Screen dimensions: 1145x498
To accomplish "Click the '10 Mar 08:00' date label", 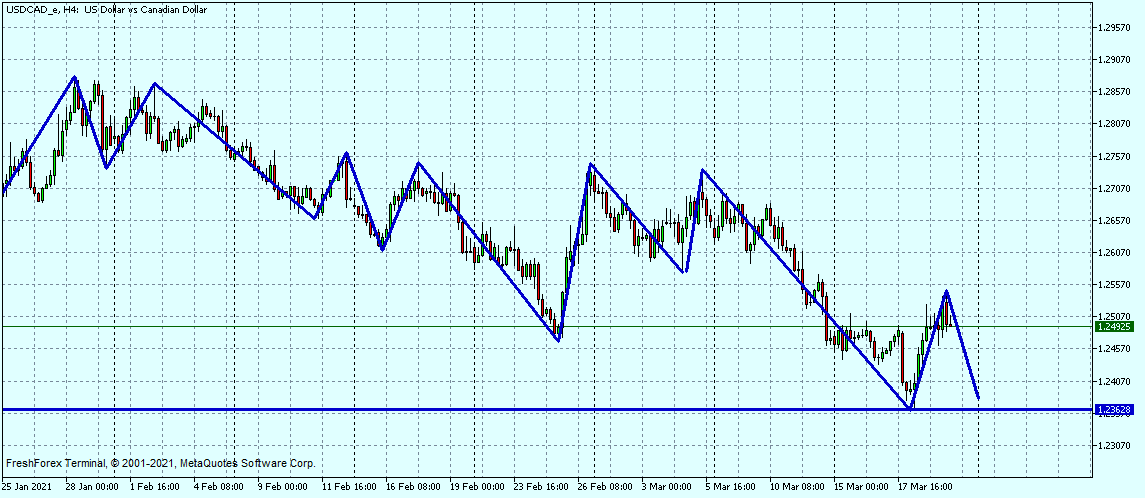I will click(797, 486).
